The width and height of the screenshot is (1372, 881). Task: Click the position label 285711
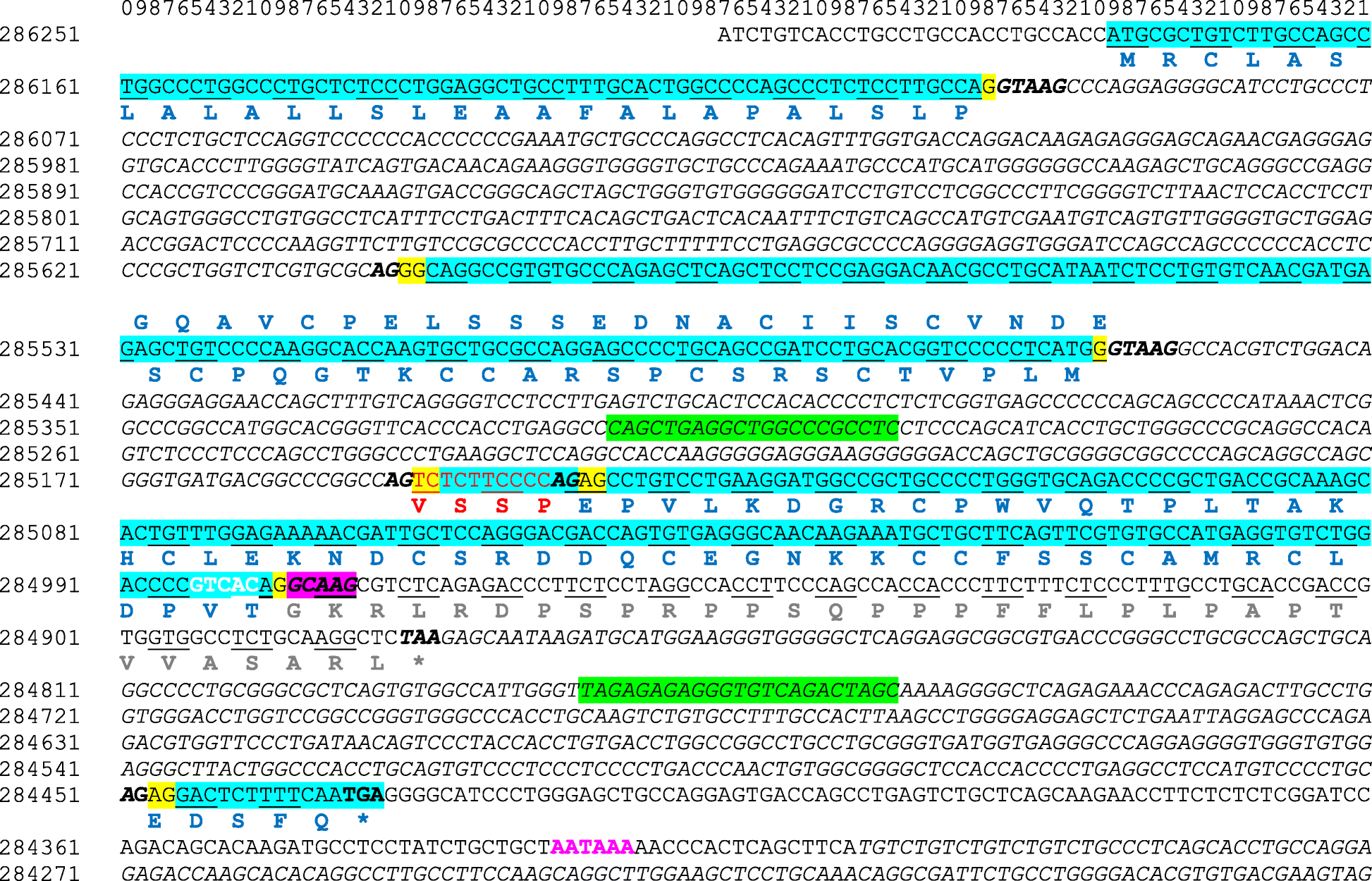[x=40, y=245]
